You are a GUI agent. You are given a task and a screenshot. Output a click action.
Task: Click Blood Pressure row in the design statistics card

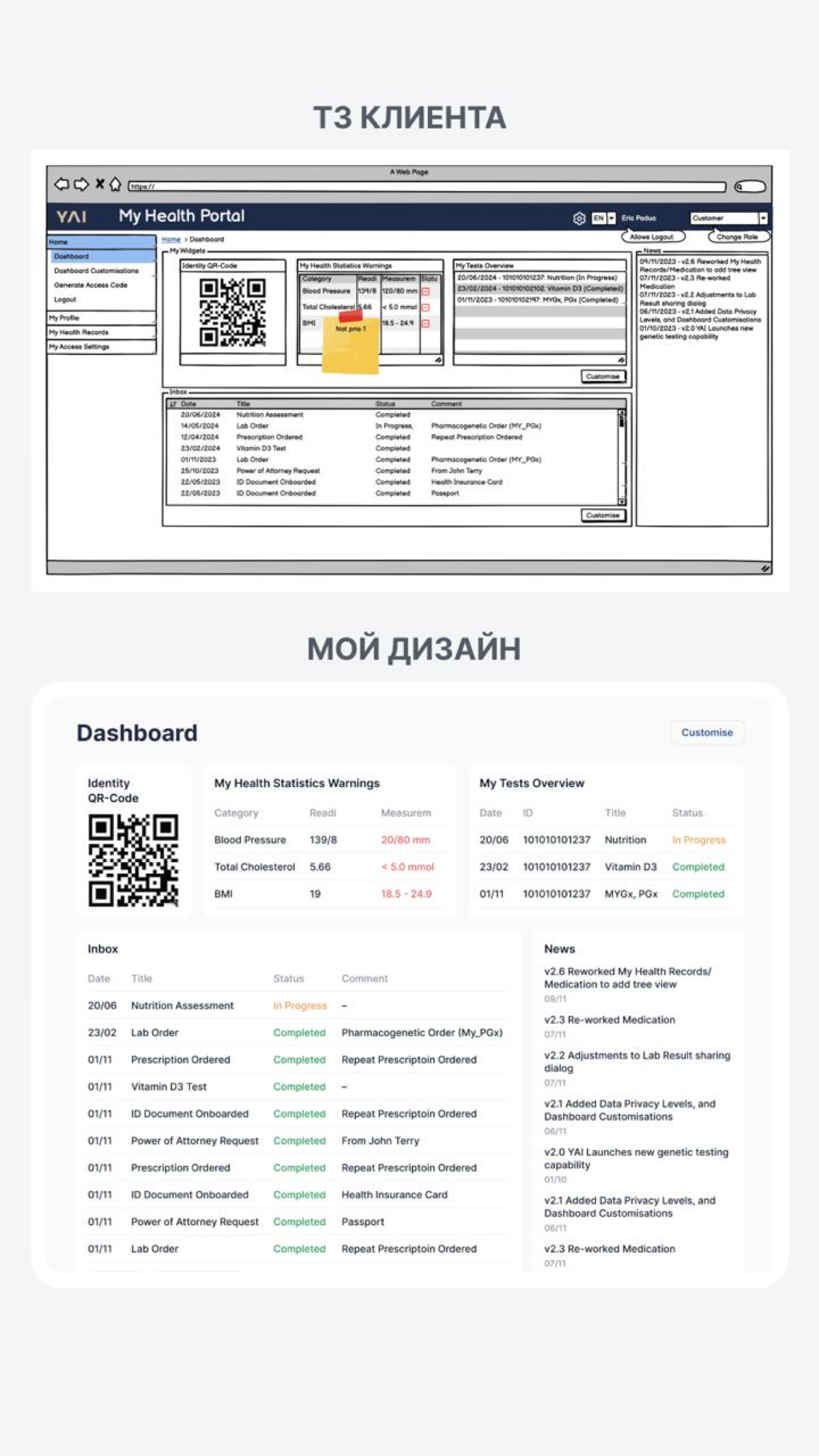point(330,840)
